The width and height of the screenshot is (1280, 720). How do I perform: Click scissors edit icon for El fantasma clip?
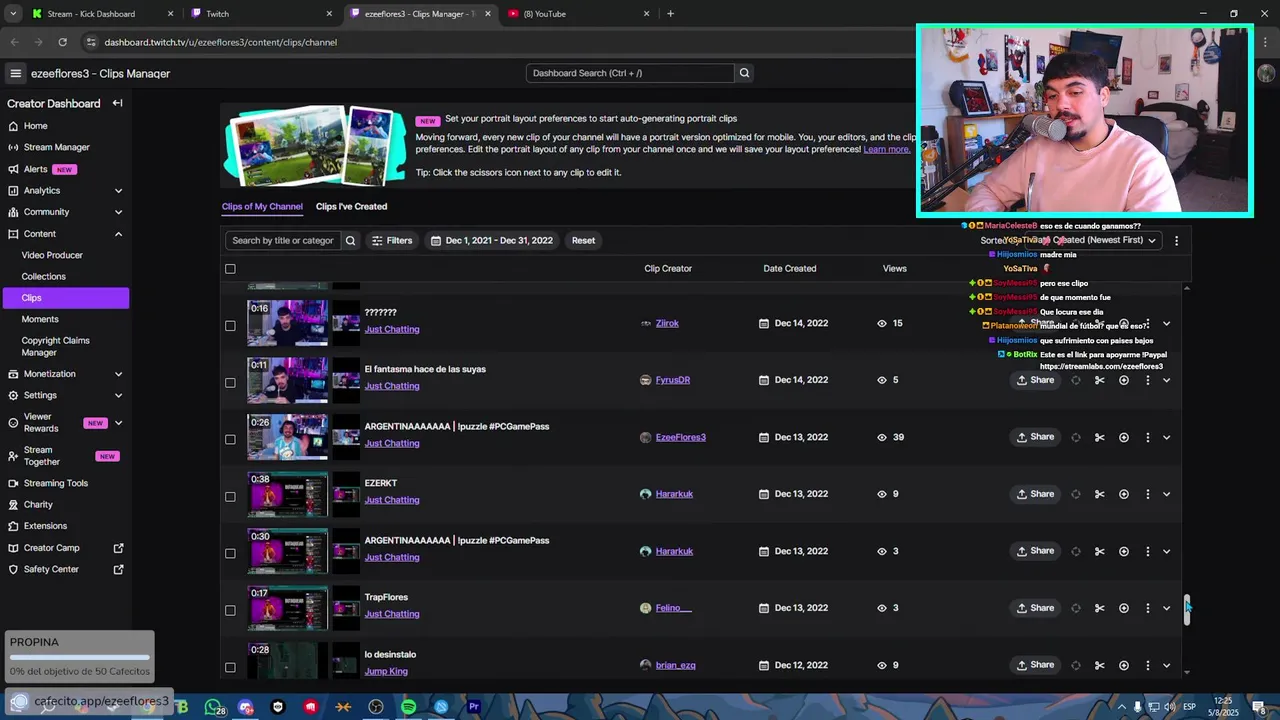tap(1099, 380)
